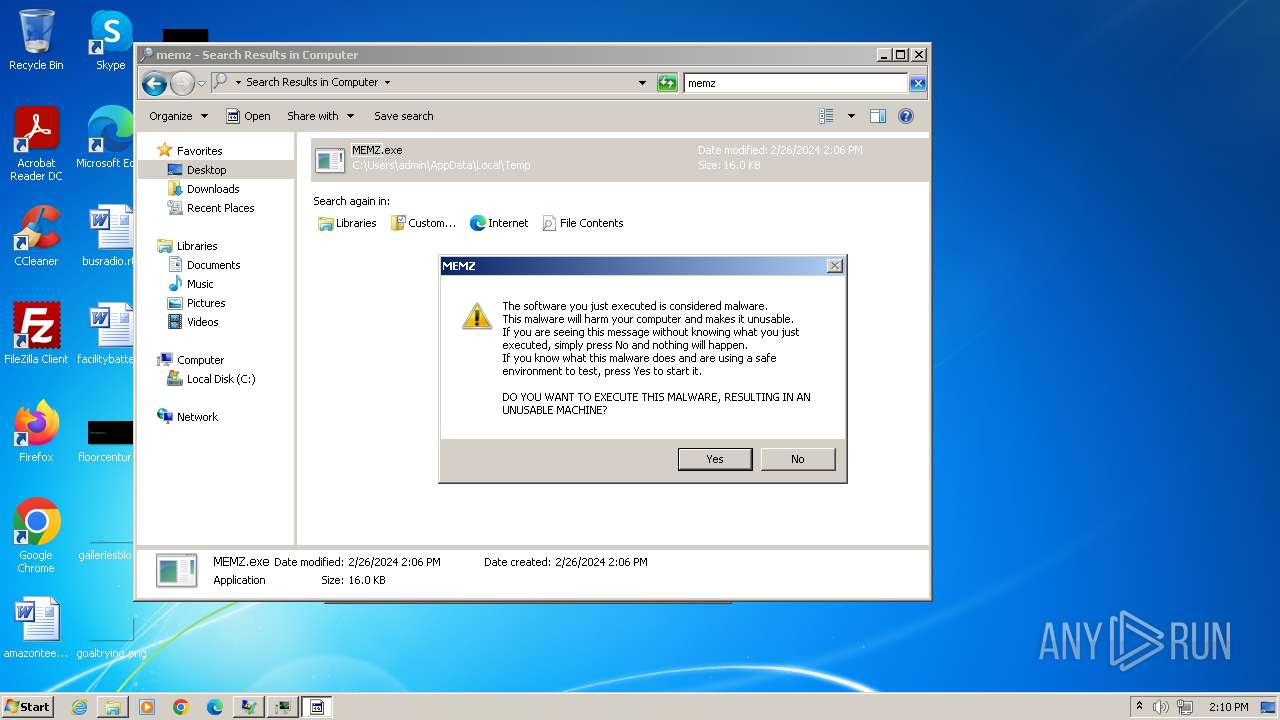Viewport: 1280px width, 720px height.
Task: Click the 2:10 PM taskbar clock
Action: click(1228, 707)
